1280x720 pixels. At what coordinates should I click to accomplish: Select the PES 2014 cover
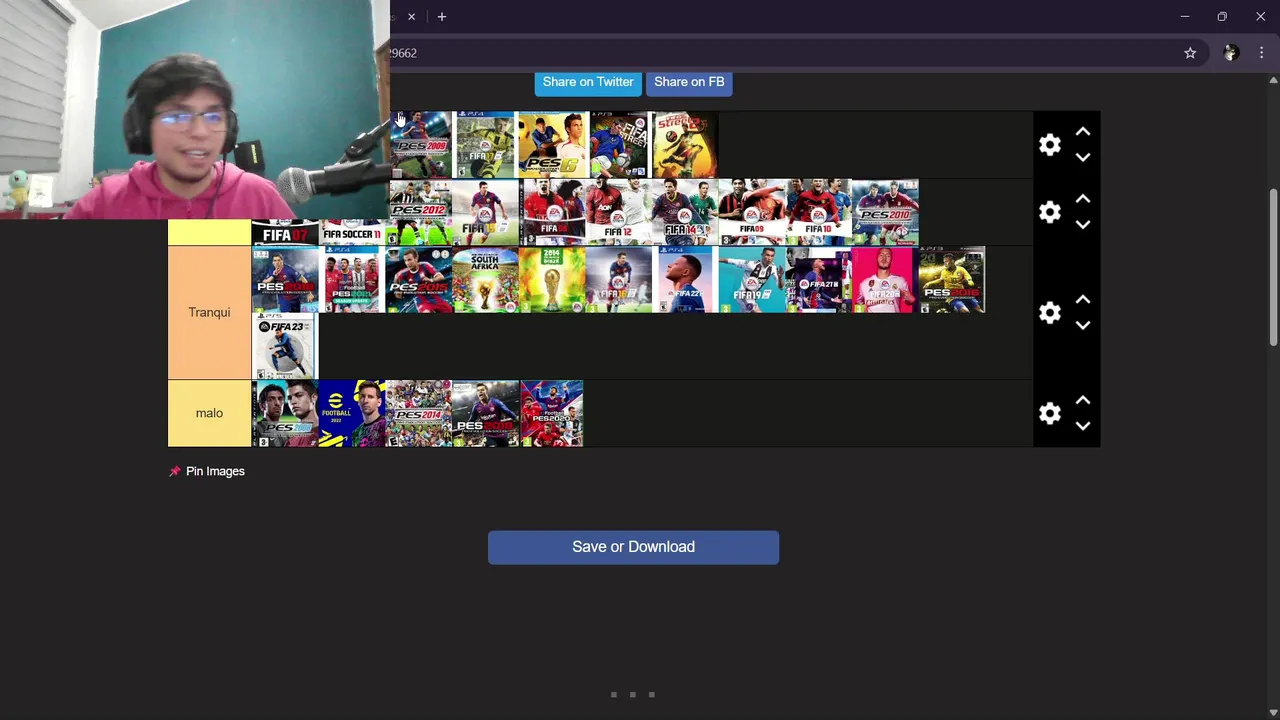point(418,413)
